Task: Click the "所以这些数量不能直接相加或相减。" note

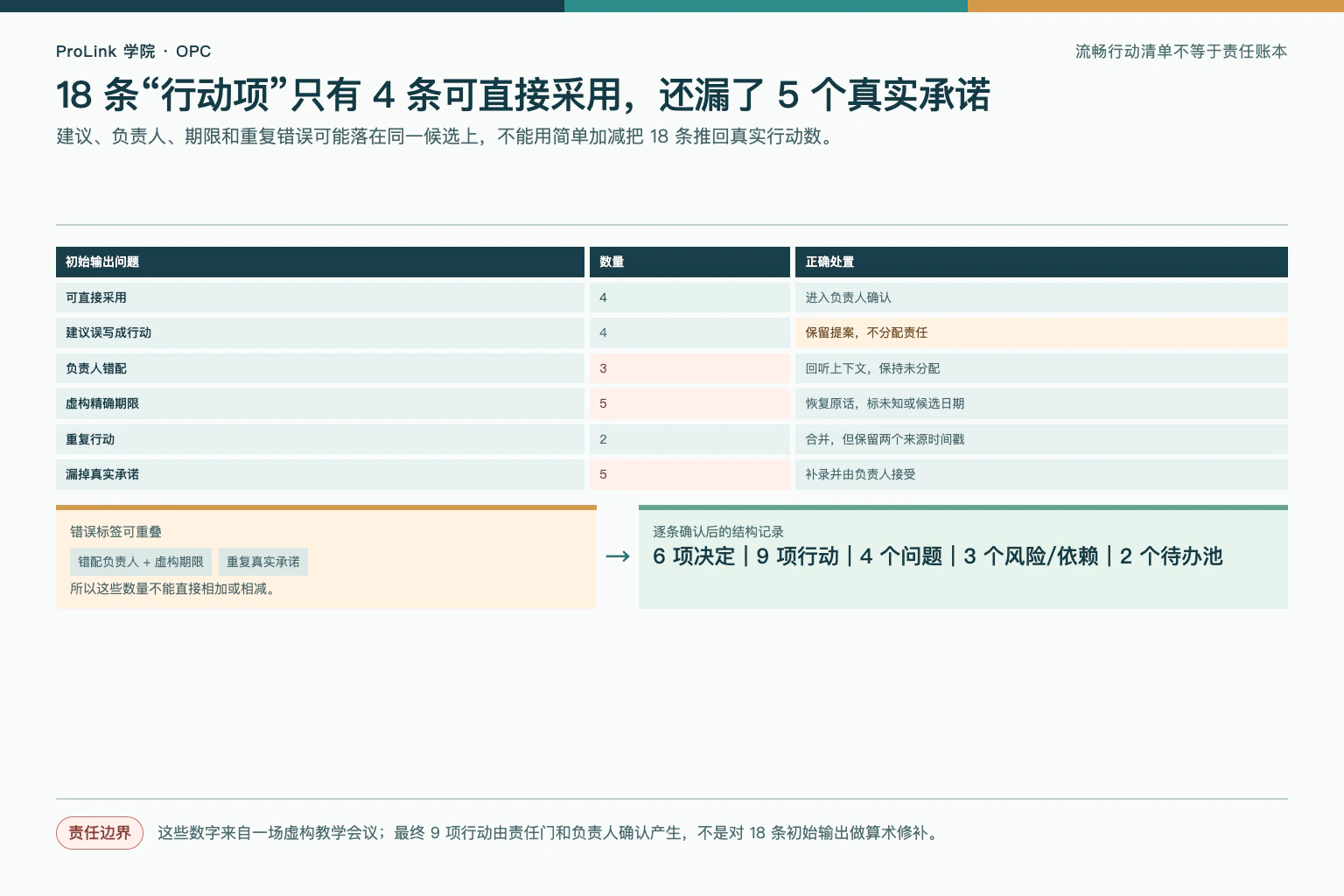Action: (175, 589)
